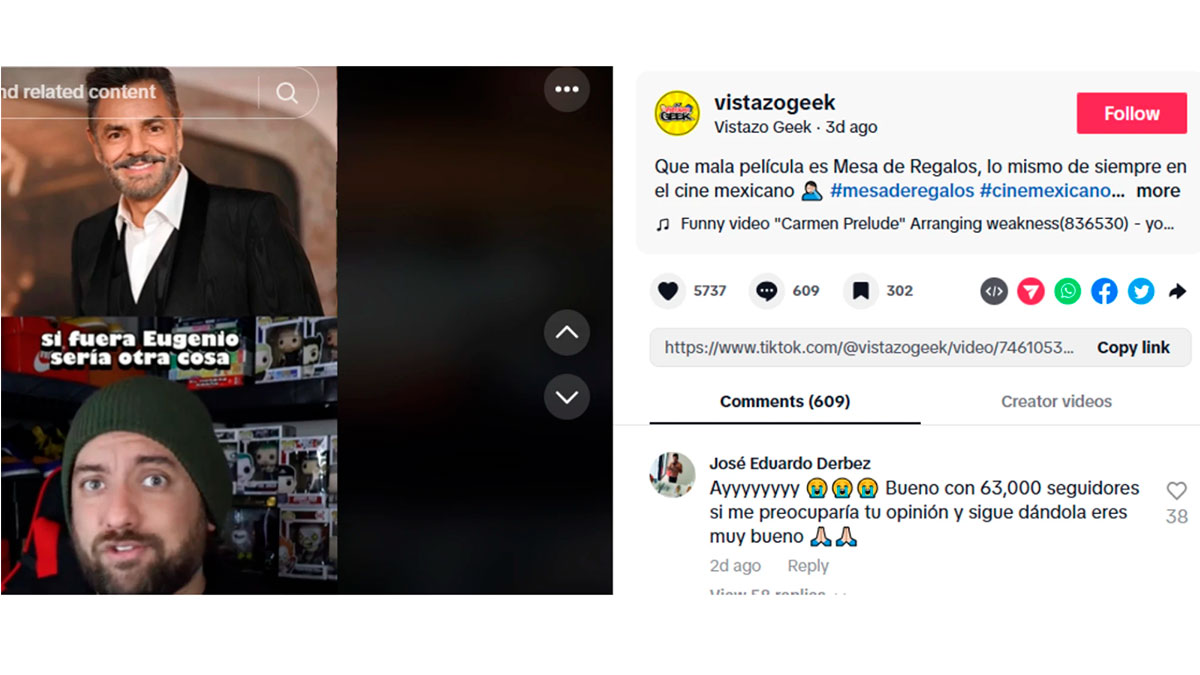This screenshot has width=1200, height=675.
Task: Click the embed code icon
Action: [993, 291]
